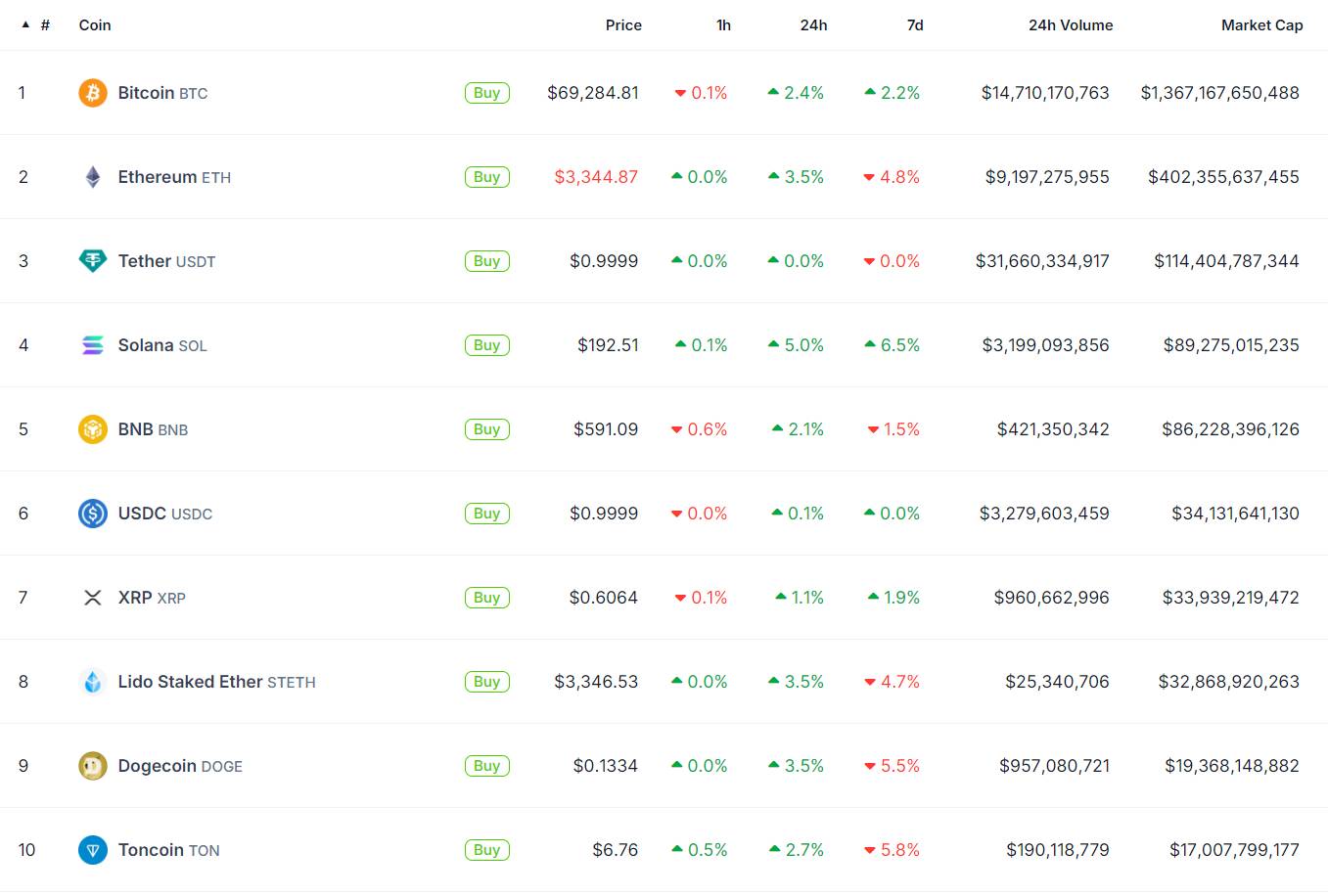Viewport: 1328px width, 896px height.
Task: Click the Buy button for Tether
Action: point(487,261)
